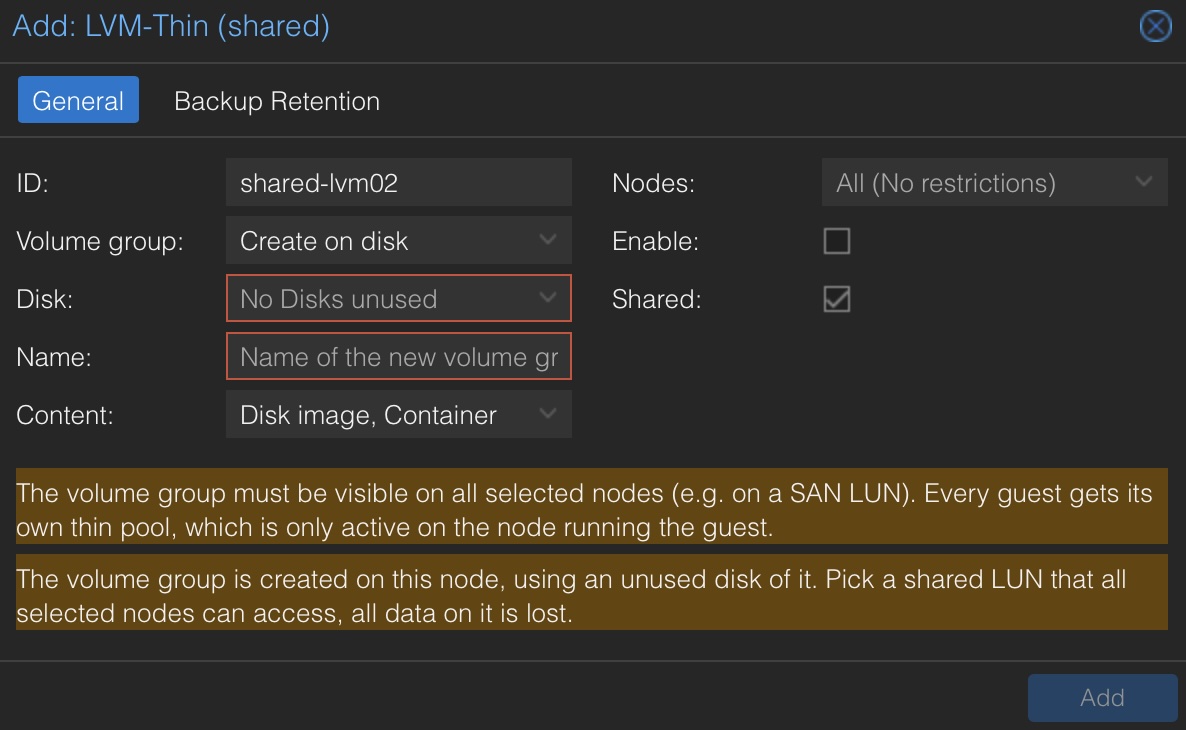This screenshot has width=1186, height=730.
Task: Click the 'Name:' label
Action: point(54,357)
